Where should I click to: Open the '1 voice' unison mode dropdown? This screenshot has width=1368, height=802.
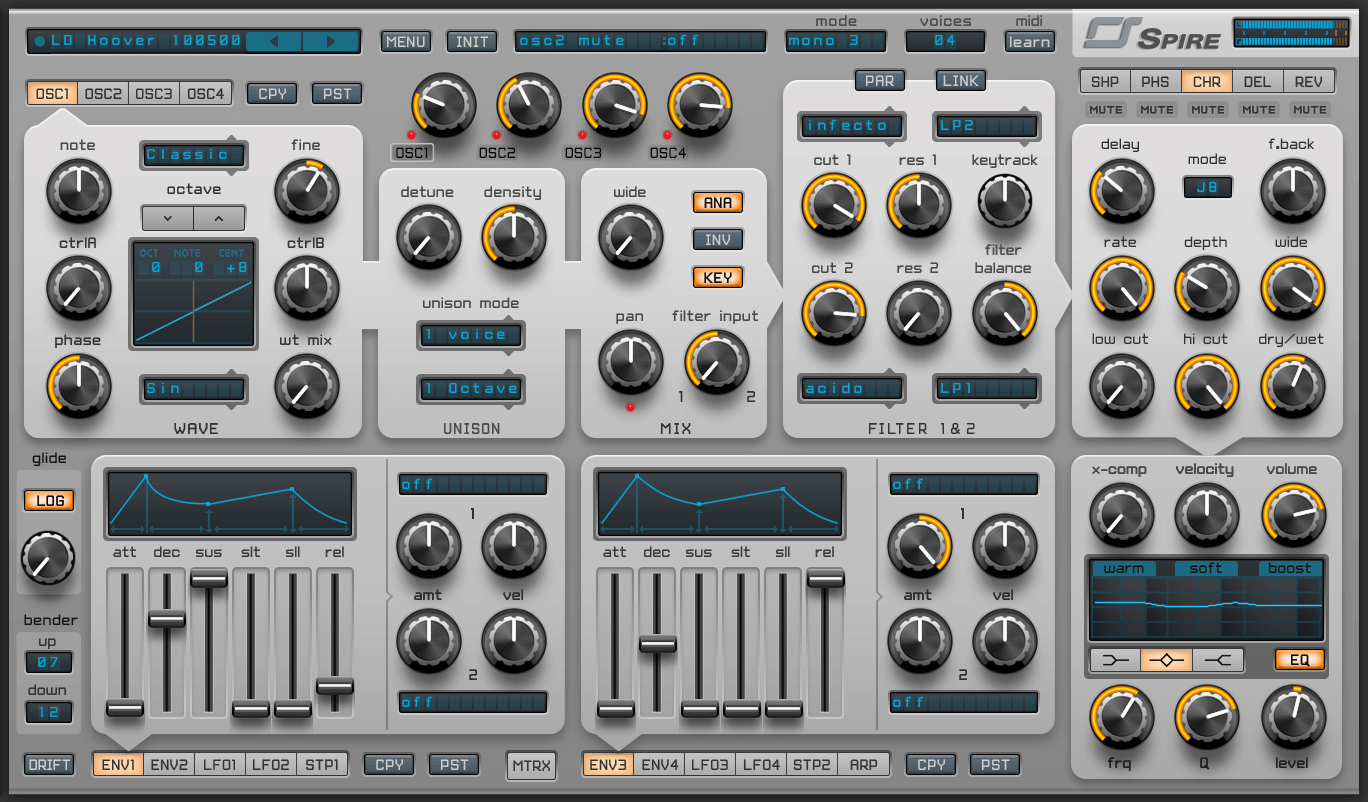click(470, 336)
